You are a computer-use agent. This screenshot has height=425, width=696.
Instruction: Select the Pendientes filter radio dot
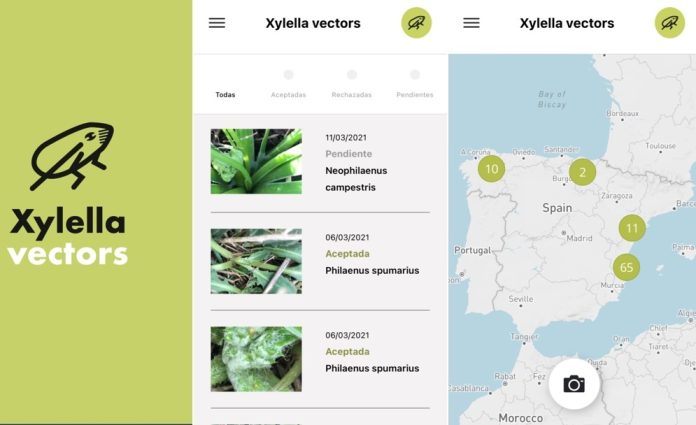[x=415, y=75]
